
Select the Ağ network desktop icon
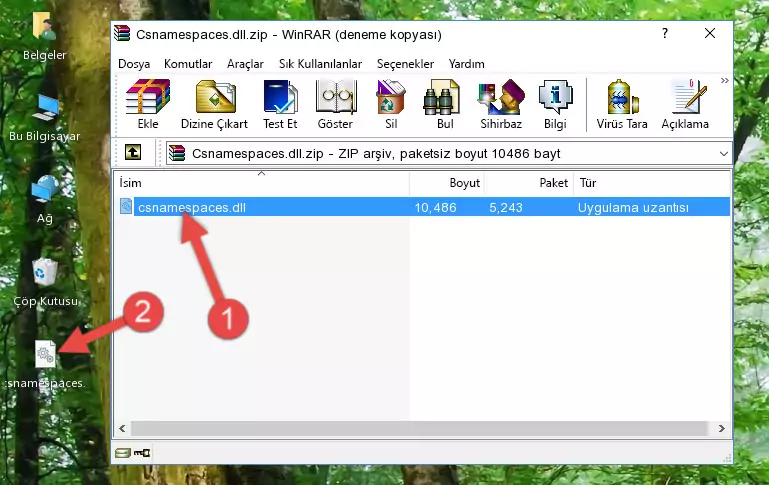click(x=45, y=200)
